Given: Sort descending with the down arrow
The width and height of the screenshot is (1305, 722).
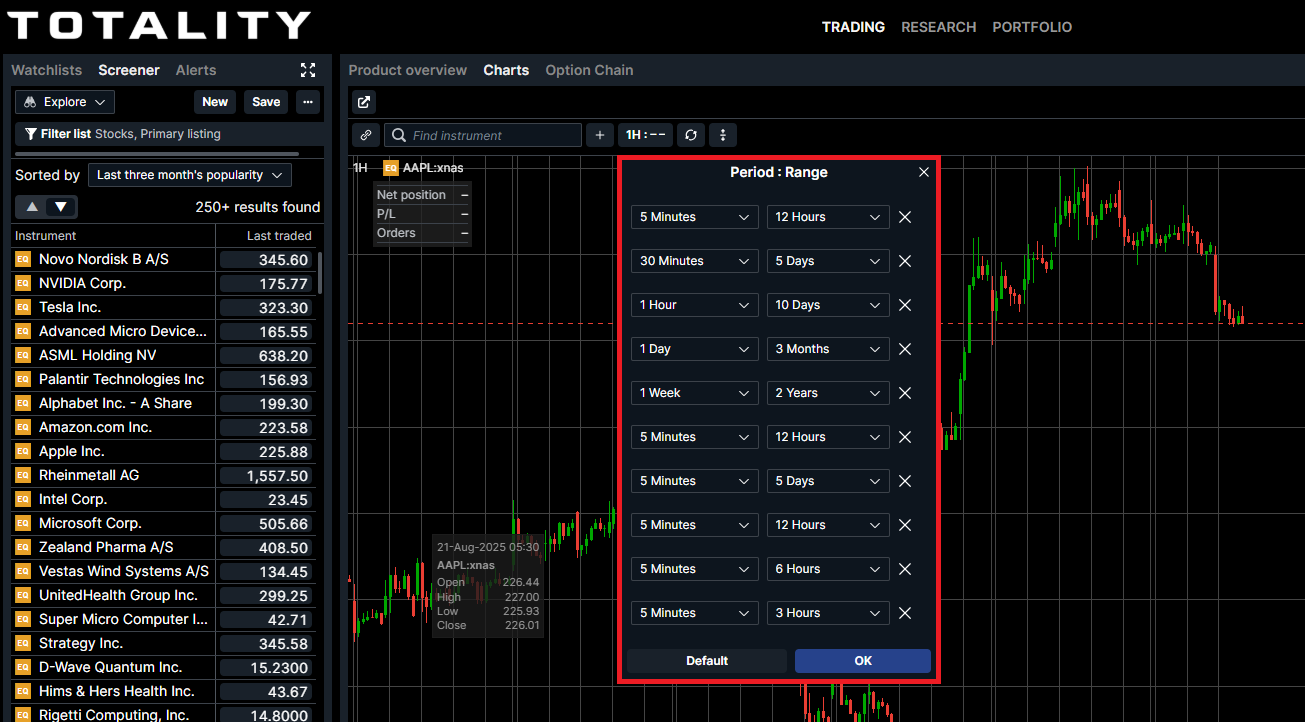Looking at the screenshot, I should click(62, 207).
